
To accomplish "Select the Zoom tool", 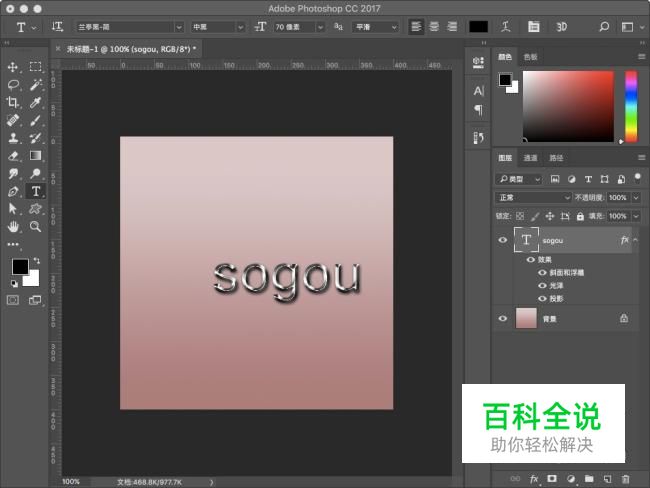I will pyautogui.click(x=35, y=226).
